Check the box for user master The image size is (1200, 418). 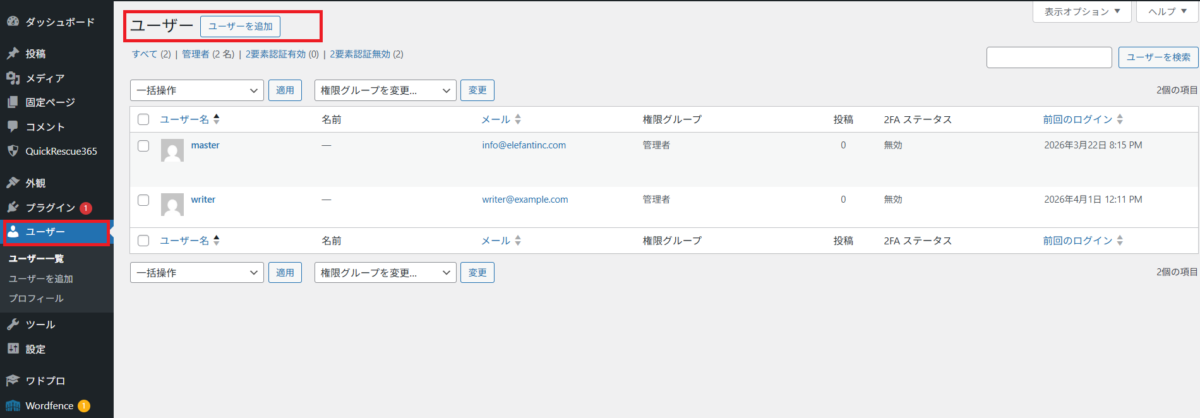(x=143, y=146)
